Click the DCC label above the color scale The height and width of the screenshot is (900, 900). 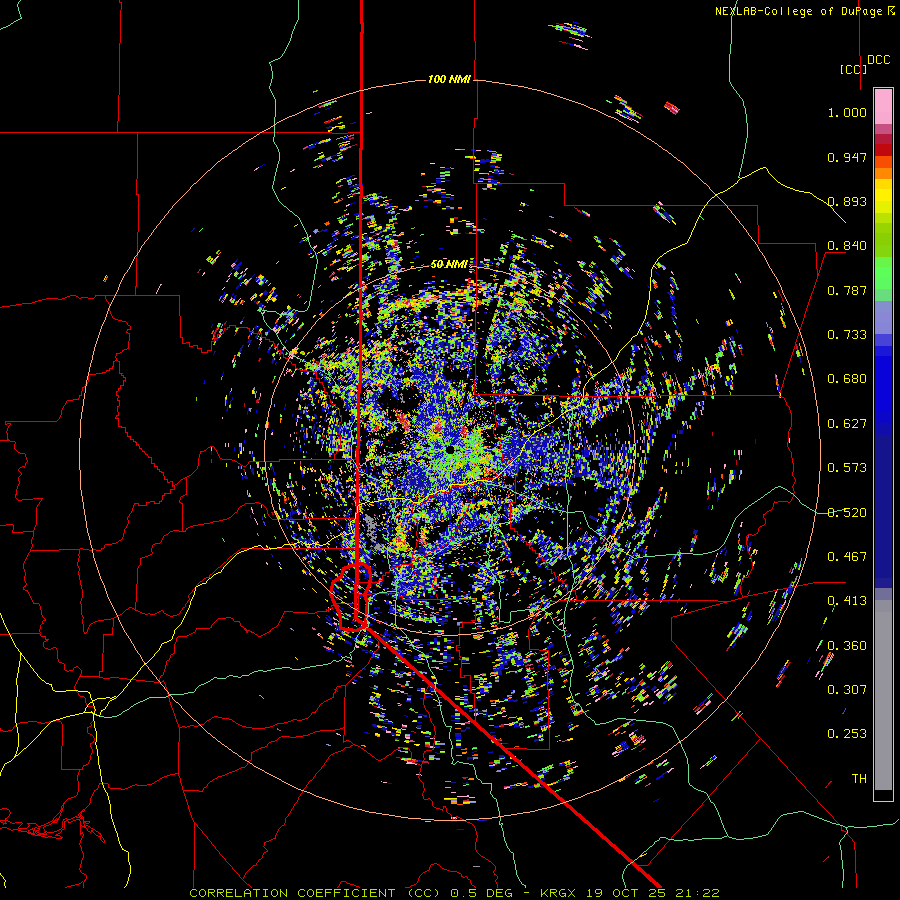[x=879, y=60]
